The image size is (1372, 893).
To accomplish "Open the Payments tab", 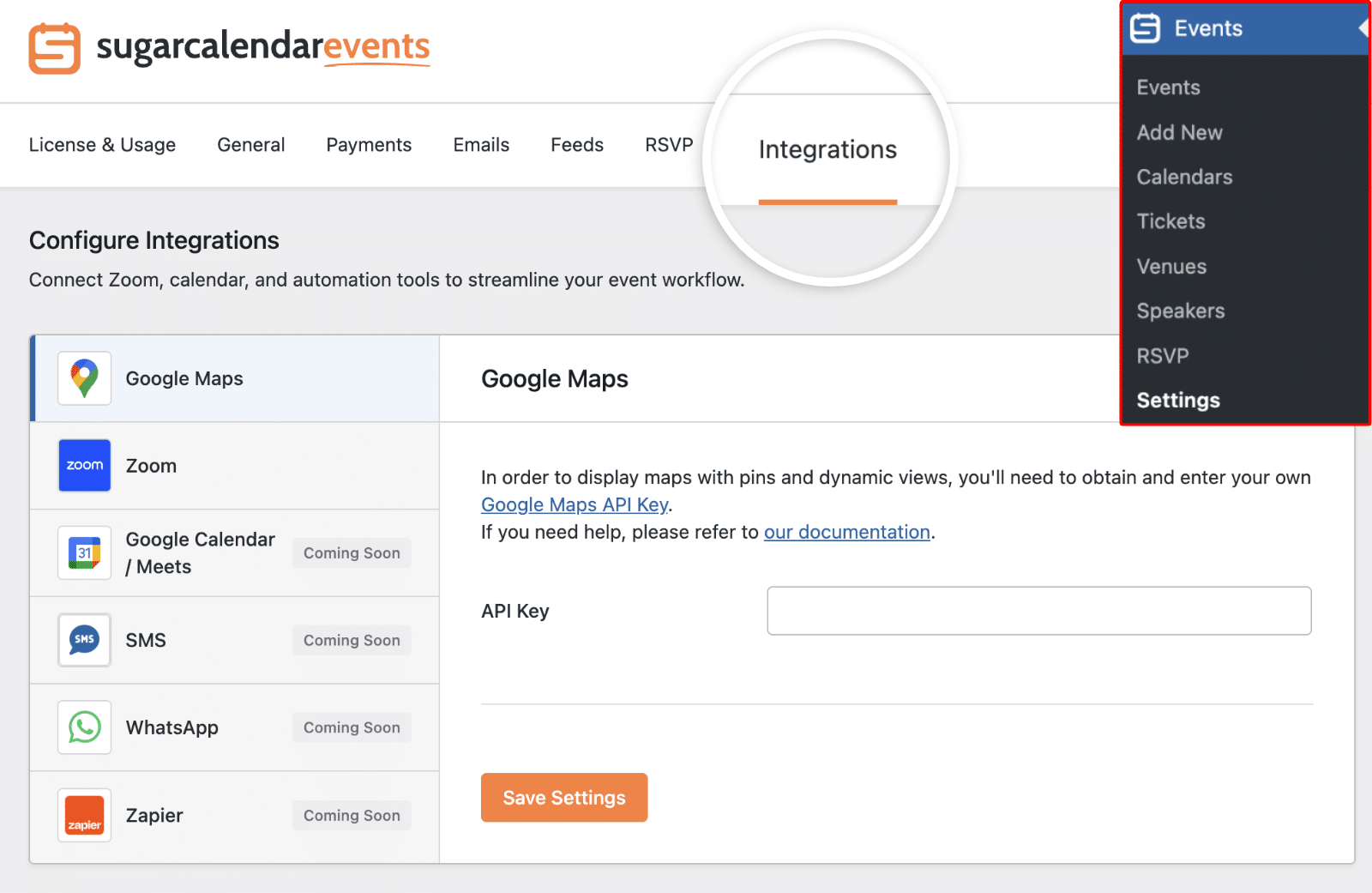I will 369,145.
